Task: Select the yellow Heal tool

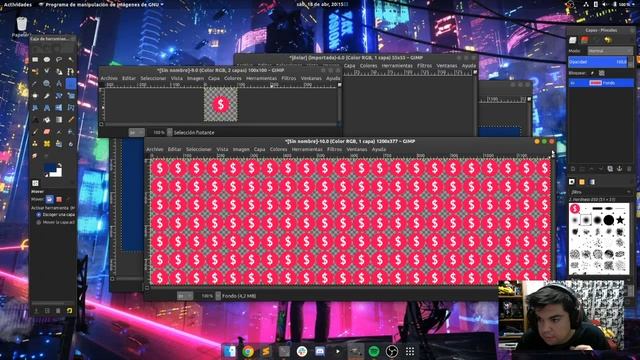Action: pos(47,144)
